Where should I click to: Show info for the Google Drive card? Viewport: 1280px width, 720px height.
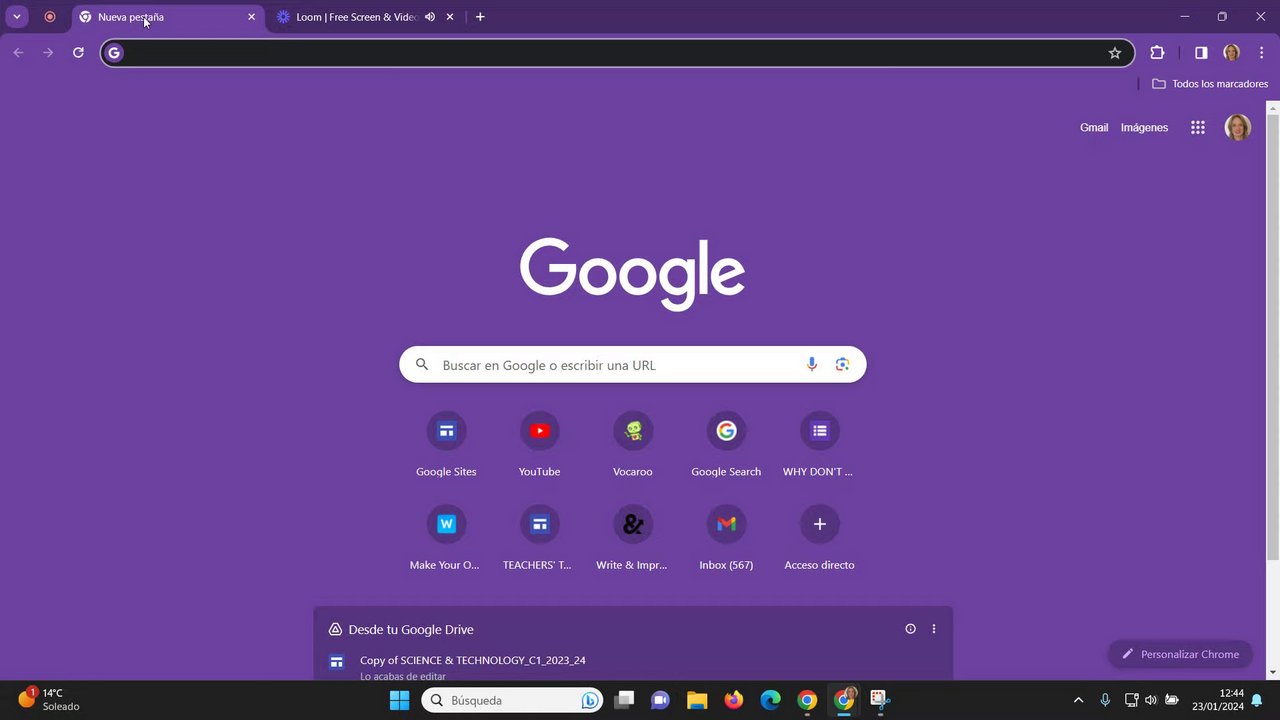(910, 629)
